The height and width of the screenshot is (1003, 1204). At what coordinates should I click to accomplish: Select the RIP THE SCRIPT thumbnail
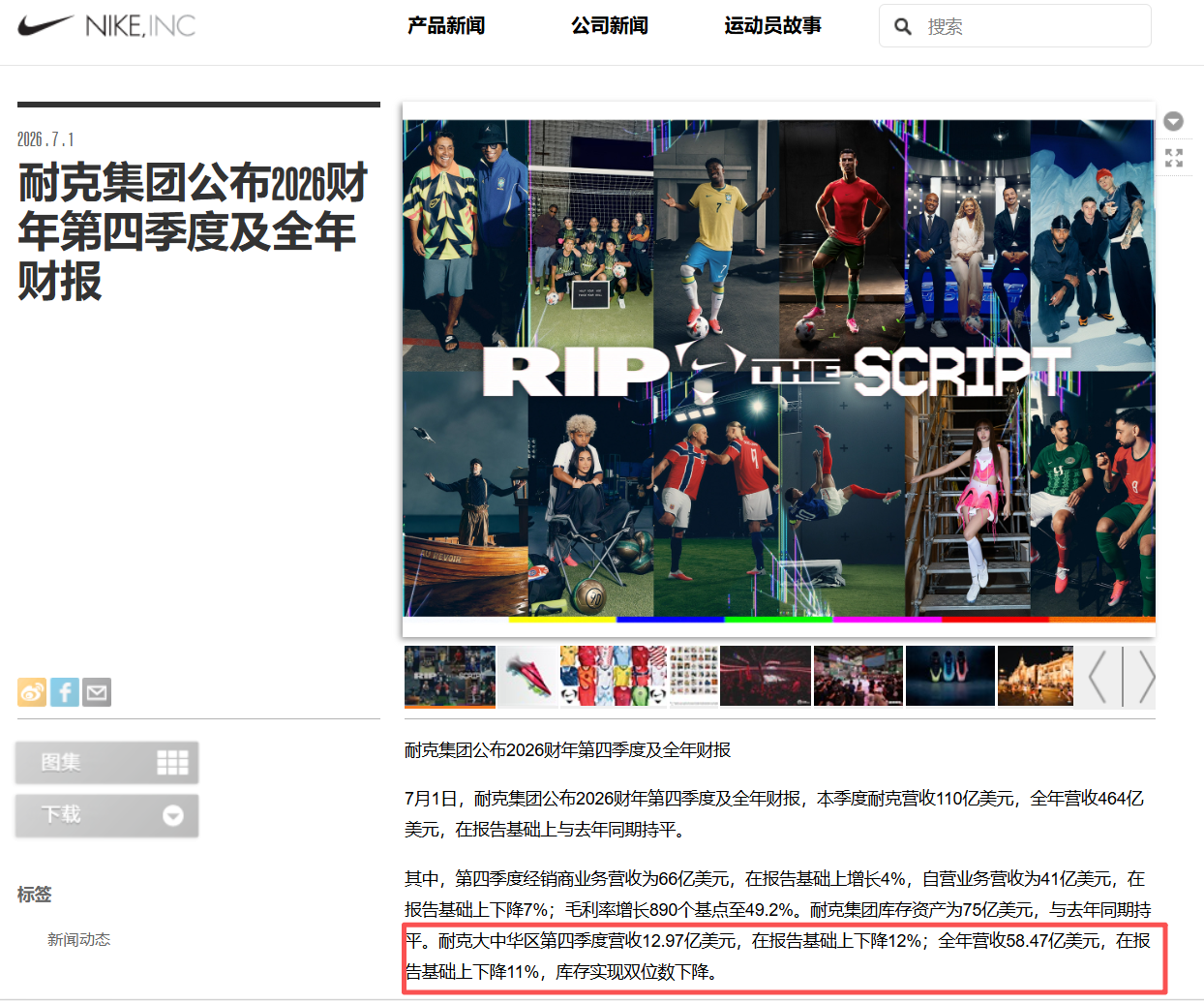point(450,677)
